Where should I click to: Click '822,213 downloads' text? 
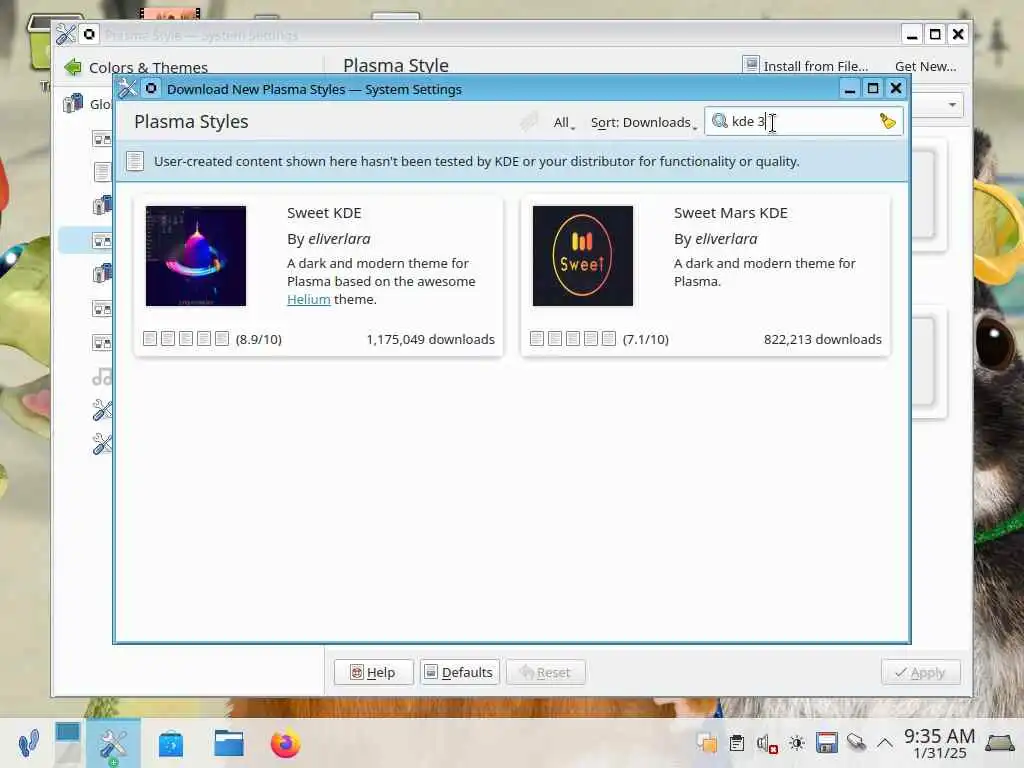point(823,340)
